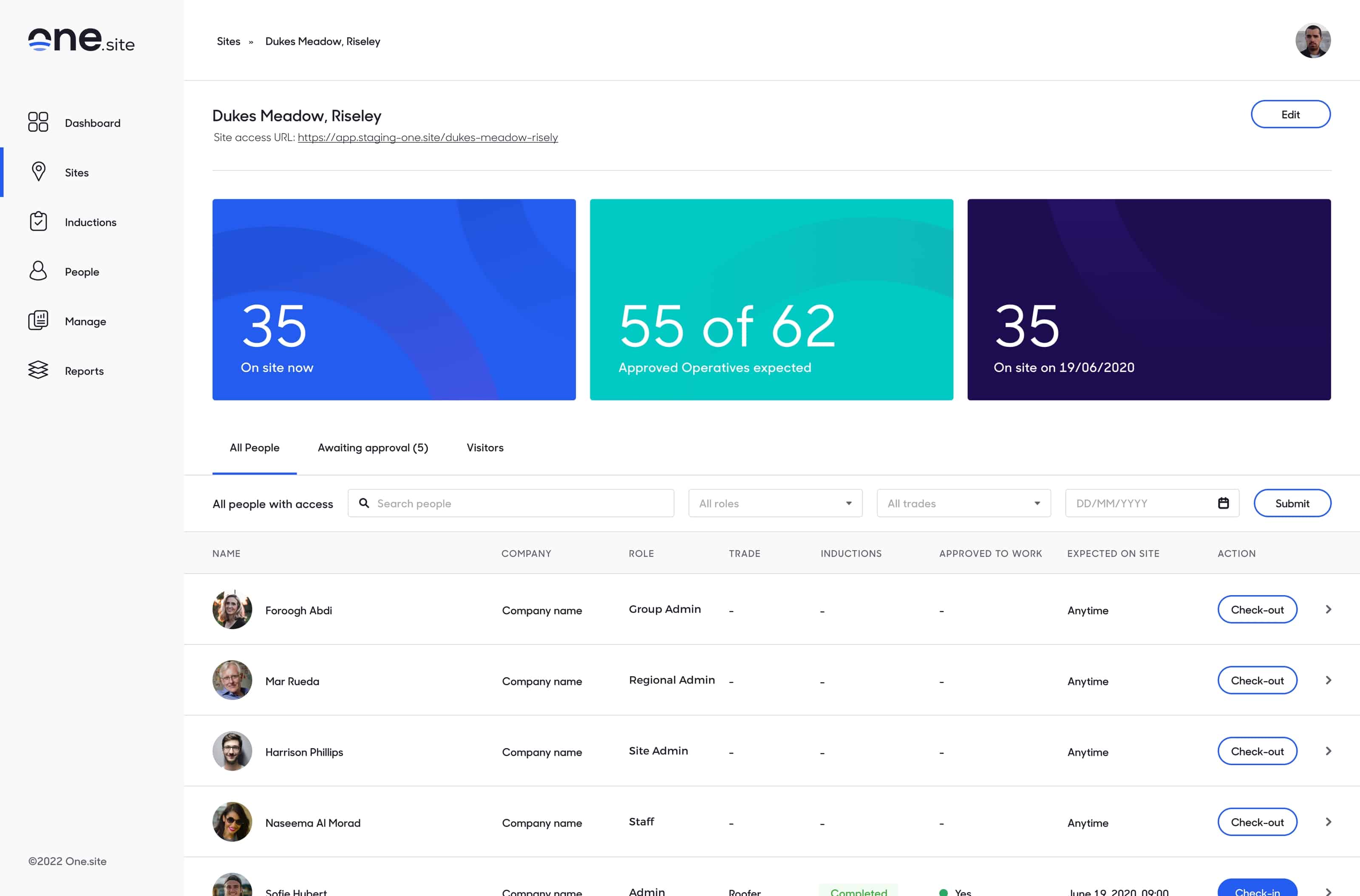This screenshot has height=896, width=1360.
Task: Switch to the Visitors tab
Action: [484, 448]
